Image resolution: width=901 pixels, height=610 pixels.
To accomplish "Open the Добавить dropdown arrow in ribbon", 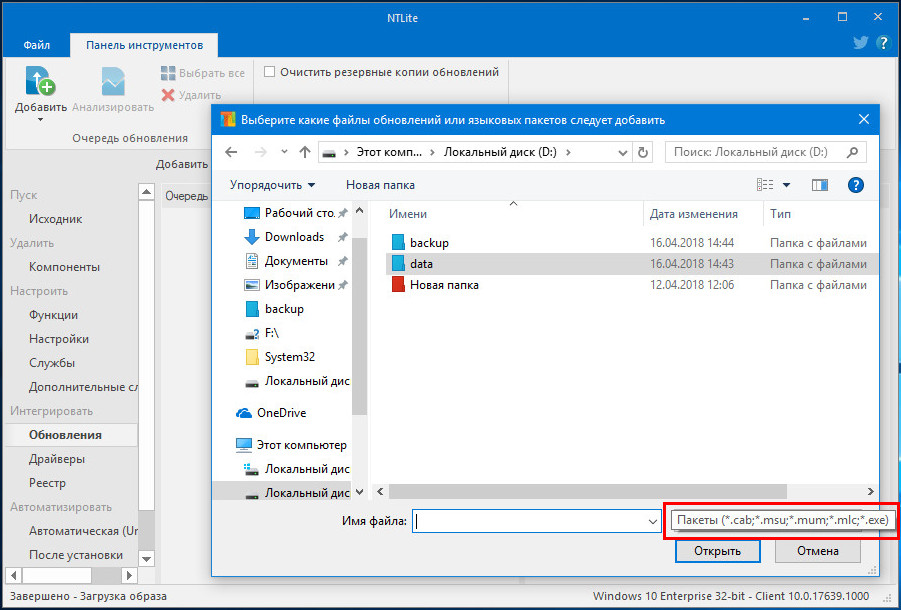I will [40, 119].
